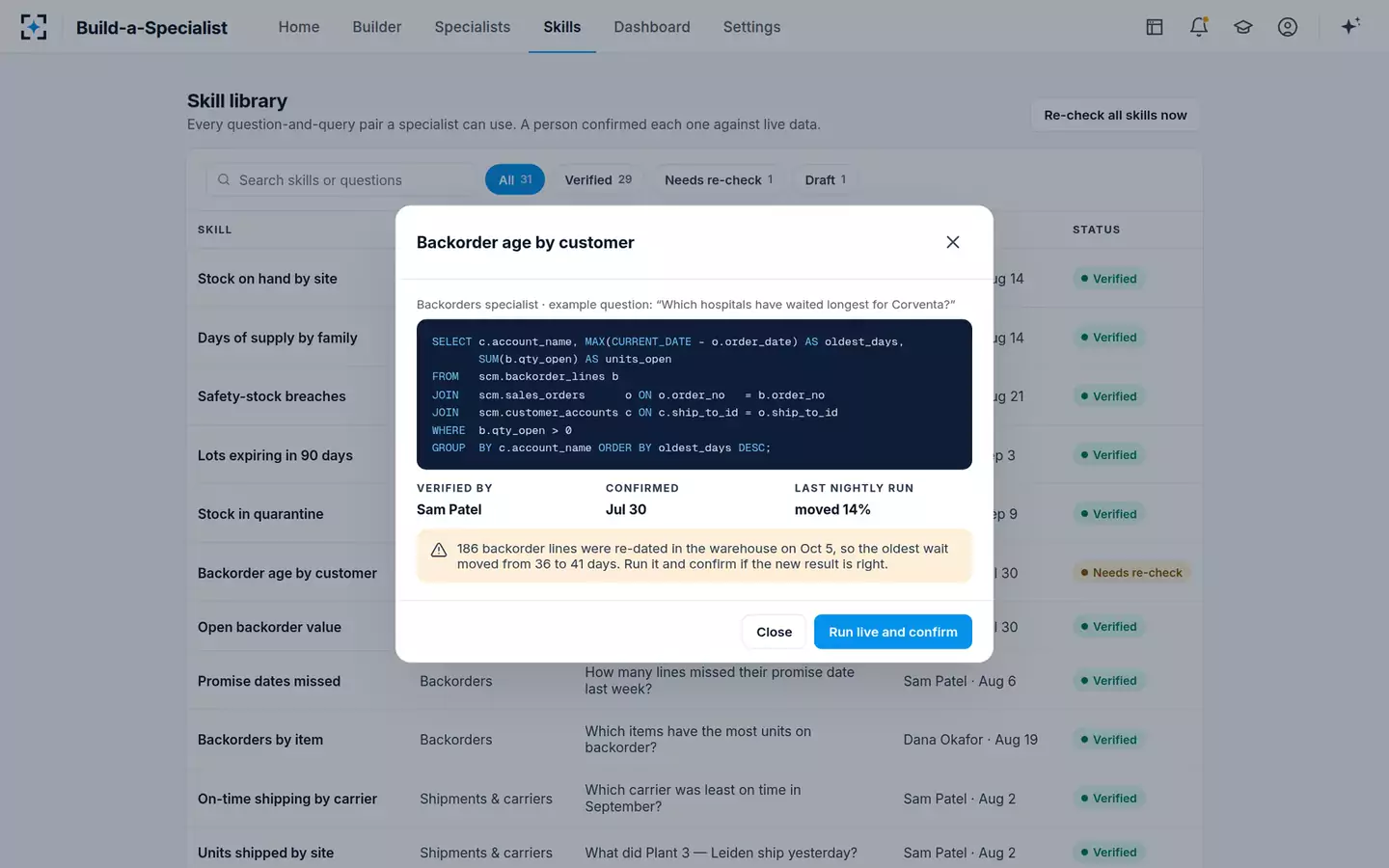Filter by Draft skills
Image resolution: width=1389 pixels, height=868 pixels.
pos(826,179)
